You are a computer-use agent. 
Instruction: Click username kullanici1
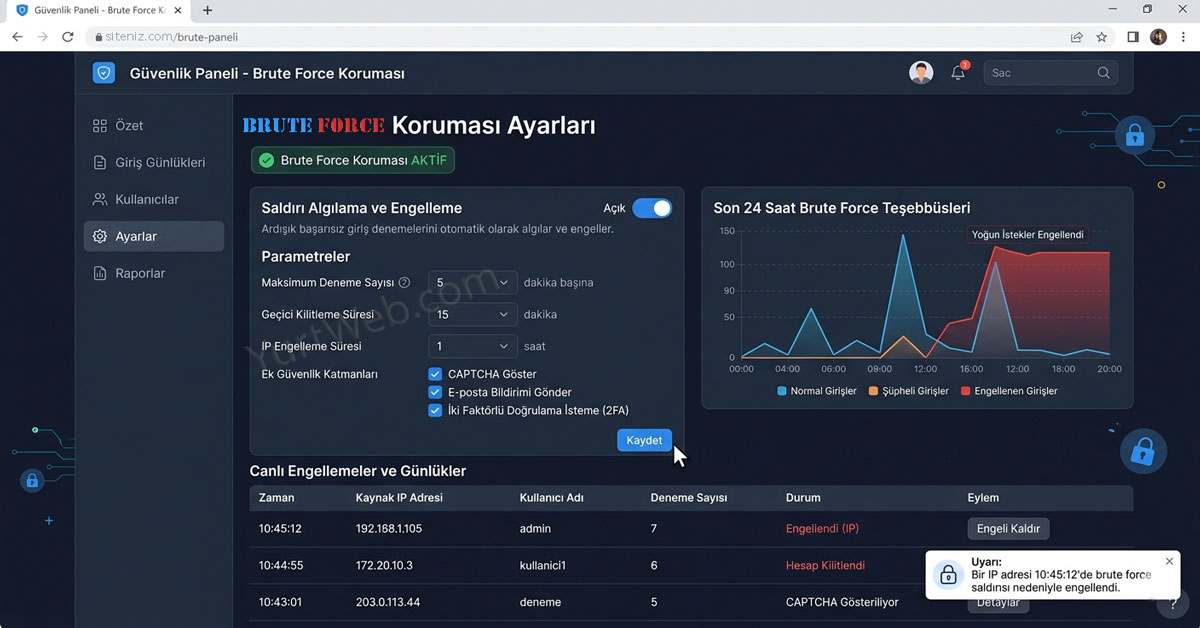pyautogui.click(x=543, y=565)
